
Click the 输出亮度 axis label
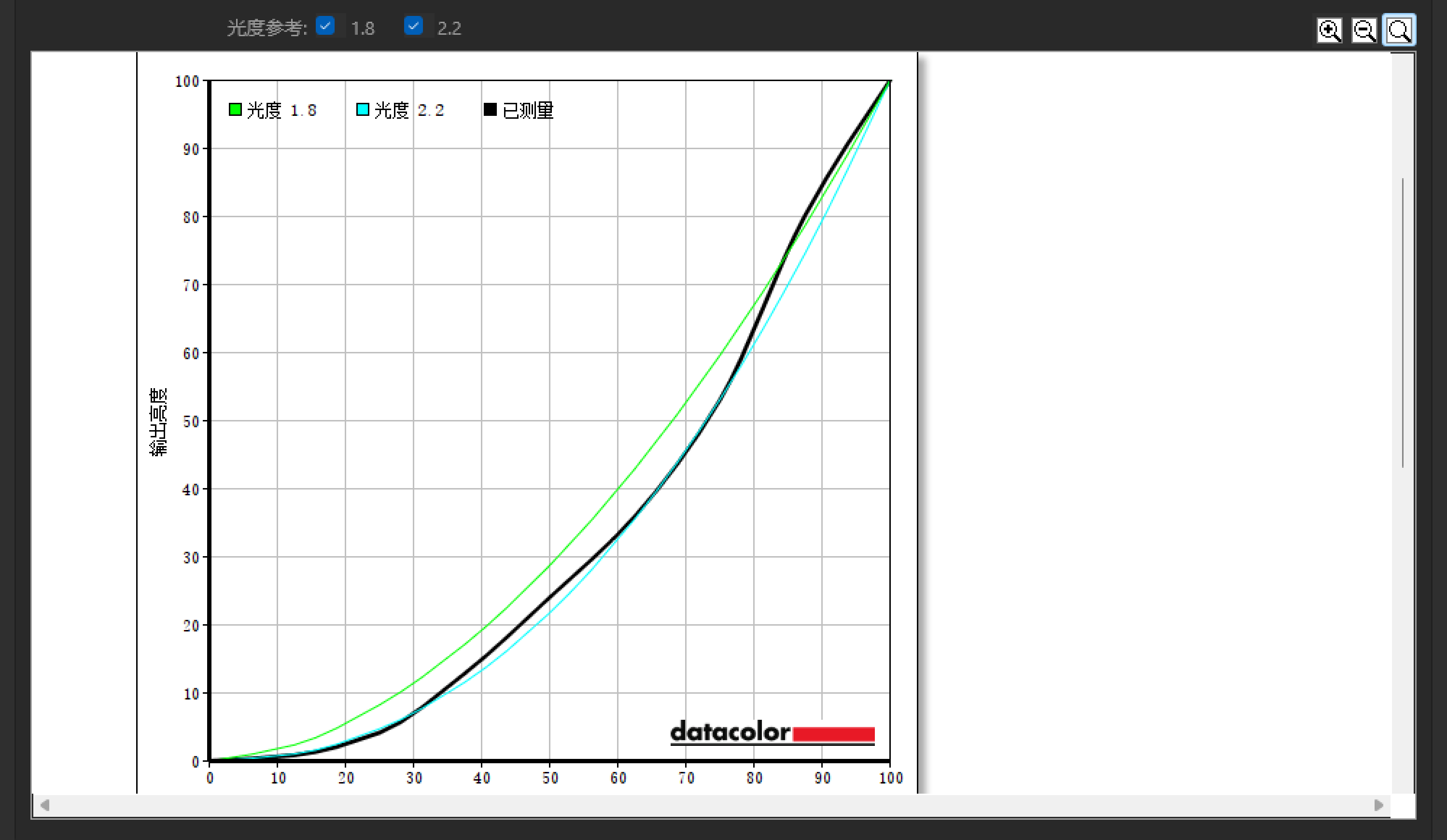[x=158, y=421]
